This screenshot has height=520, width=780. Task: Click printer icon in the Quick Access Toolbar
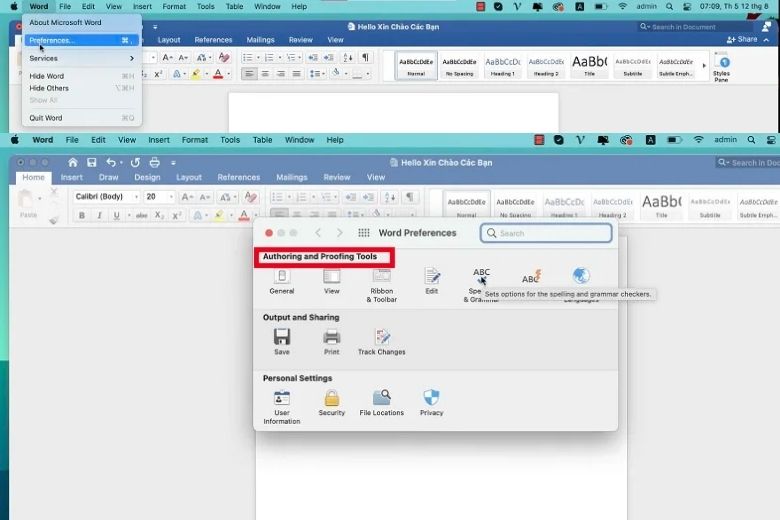(x=155, y=162)
